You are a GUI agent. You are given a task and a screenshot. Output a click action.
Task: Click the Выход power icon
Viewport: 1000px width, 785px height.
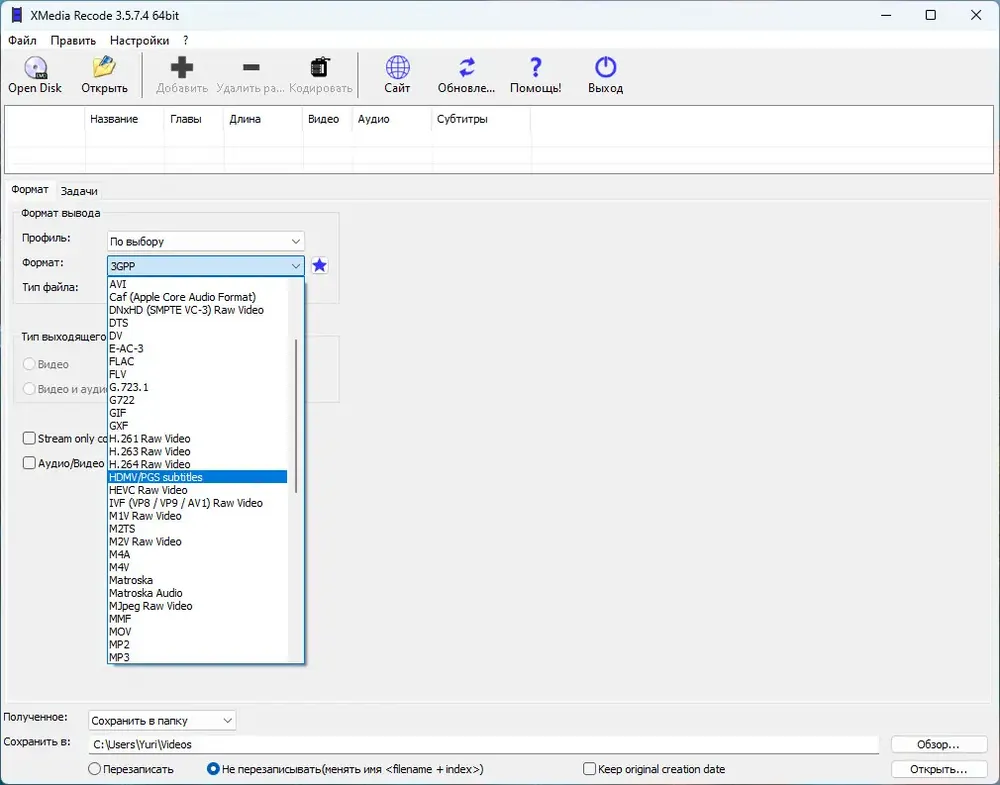(605, 67)
